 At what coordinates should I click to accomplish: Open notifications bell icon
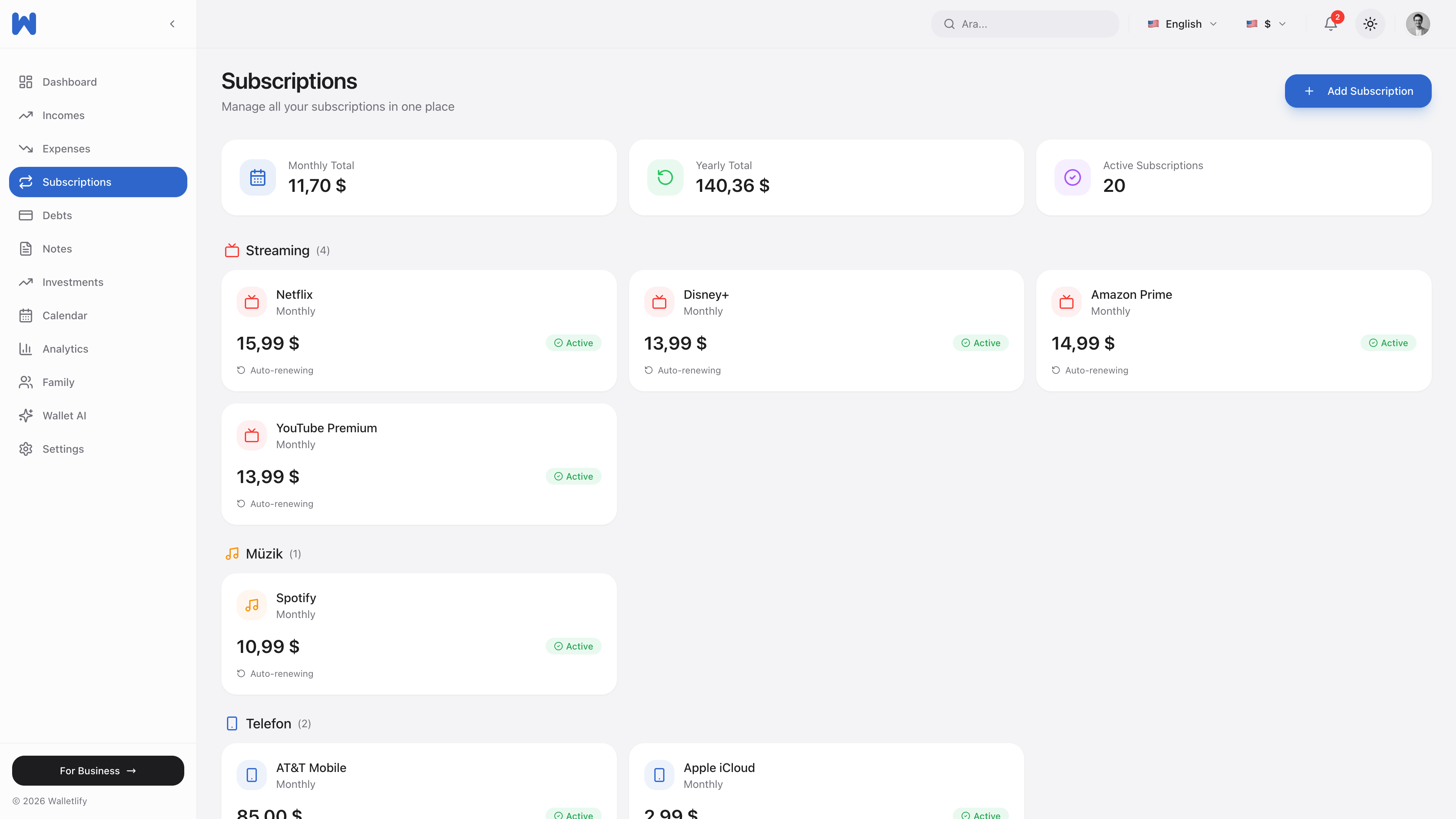click(x=1330, y=24)
